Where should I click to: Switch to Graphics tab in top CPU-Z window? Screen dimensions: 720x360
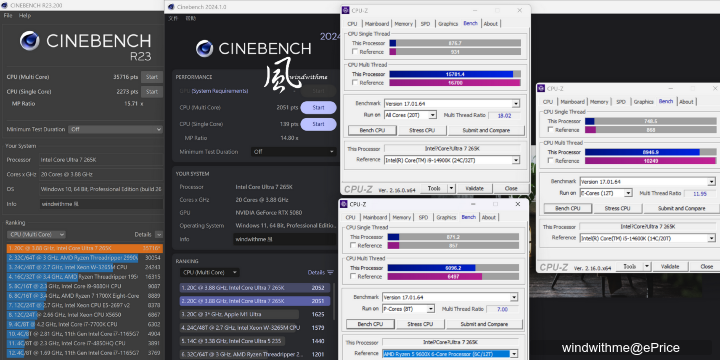coord(448,24)
